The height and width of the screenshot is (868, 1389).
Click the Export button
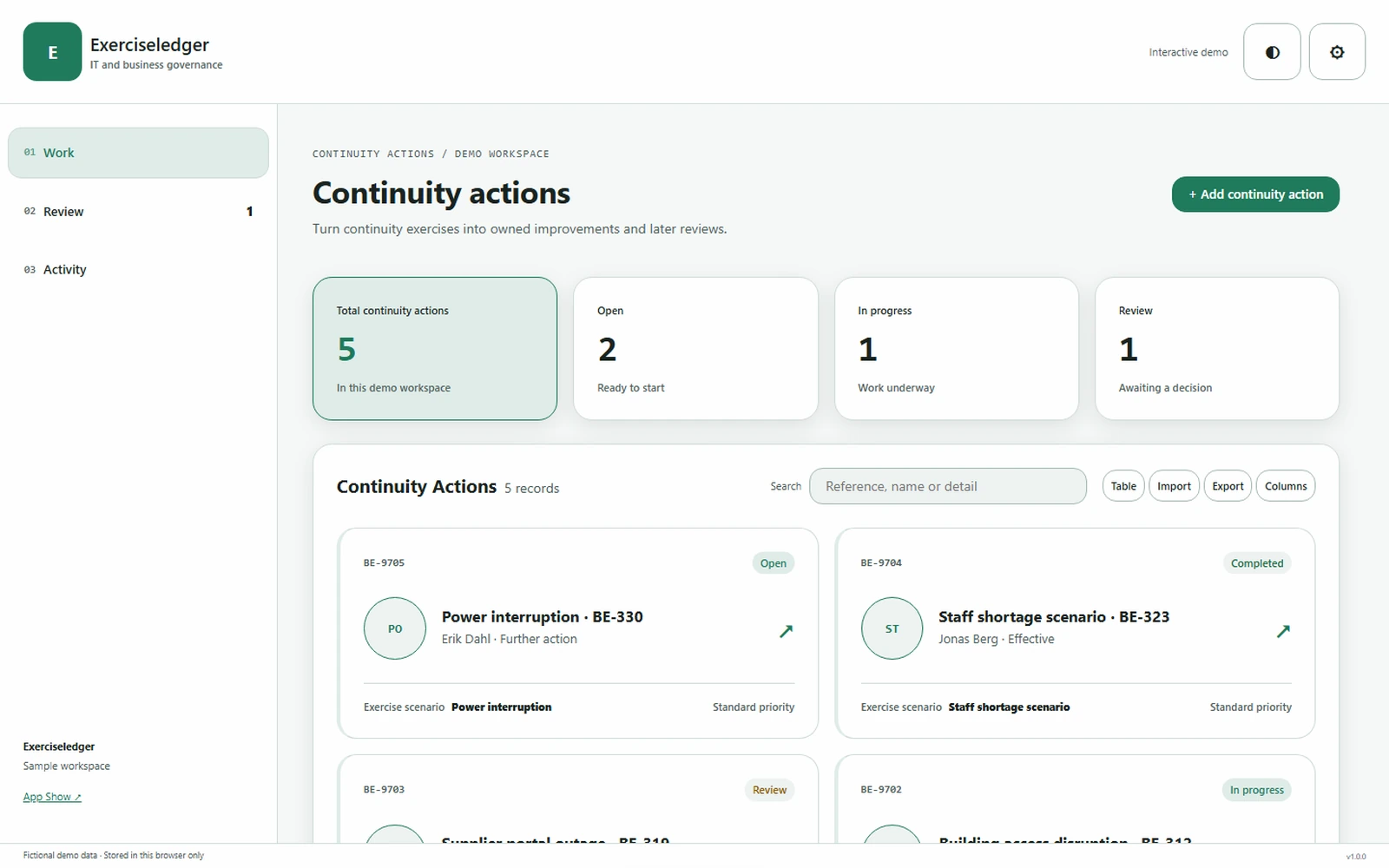point(1228,486)
